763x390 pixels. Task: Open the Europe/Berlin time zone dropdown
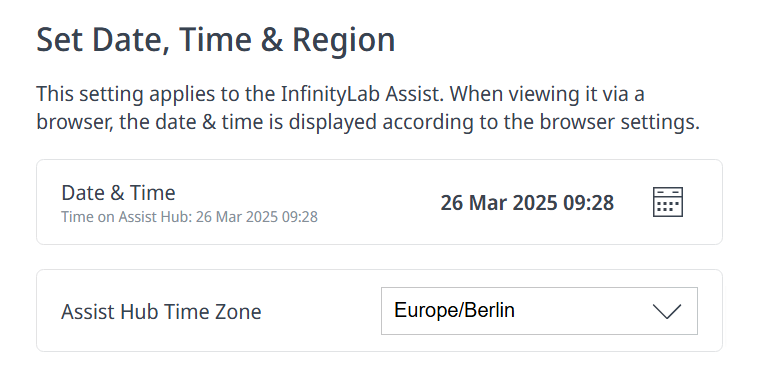tap(539, 311)
